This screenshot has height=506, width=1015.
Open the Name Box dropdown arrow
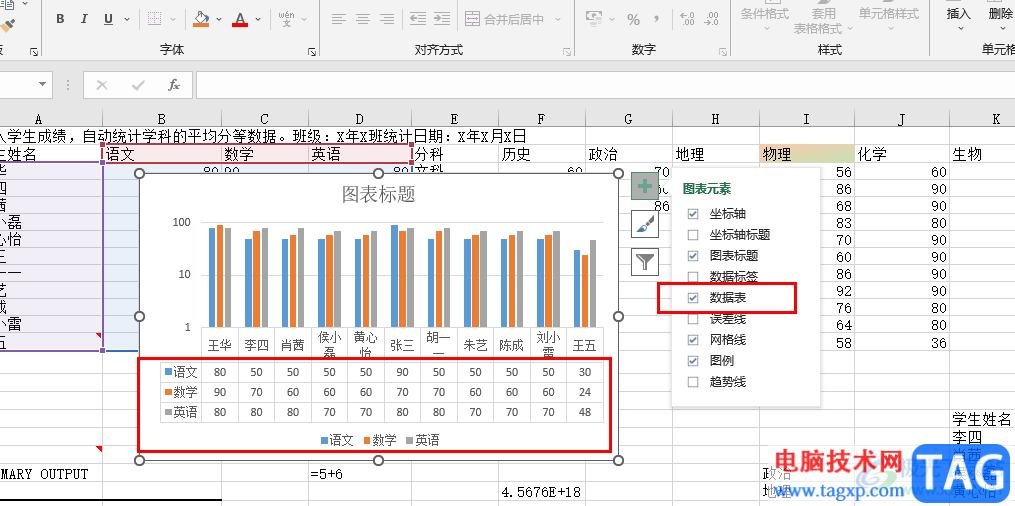[42, 84]
